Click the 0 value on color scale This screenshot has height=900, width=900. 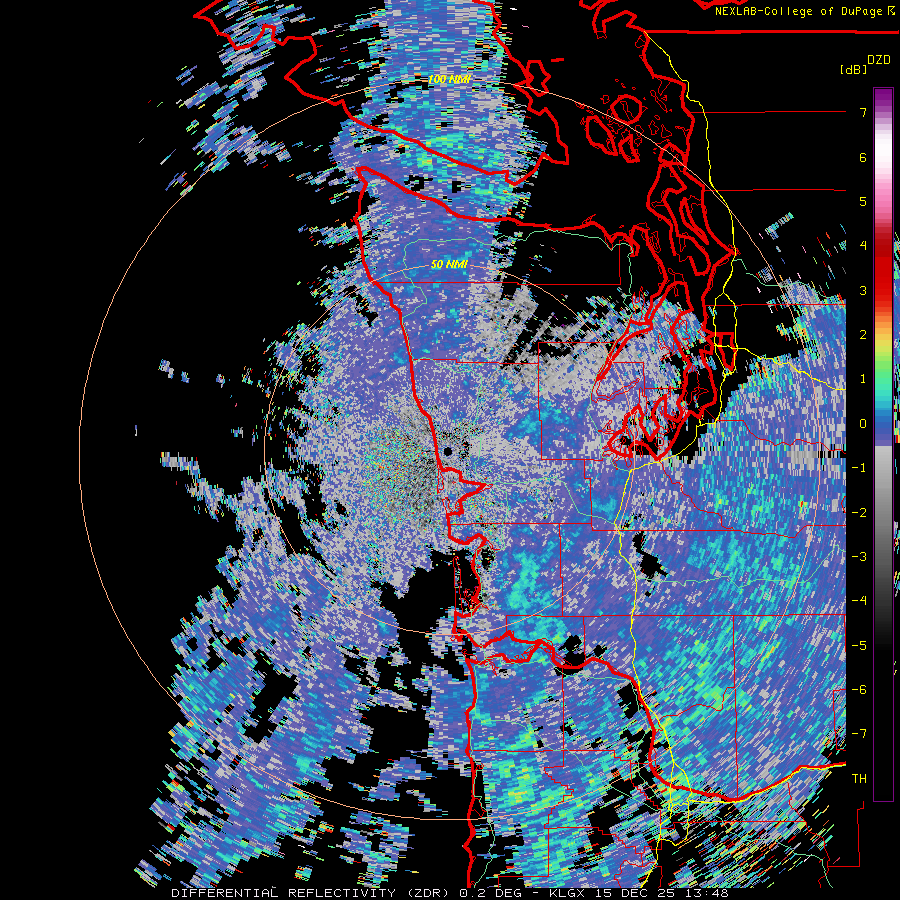[x=863, y=424]
